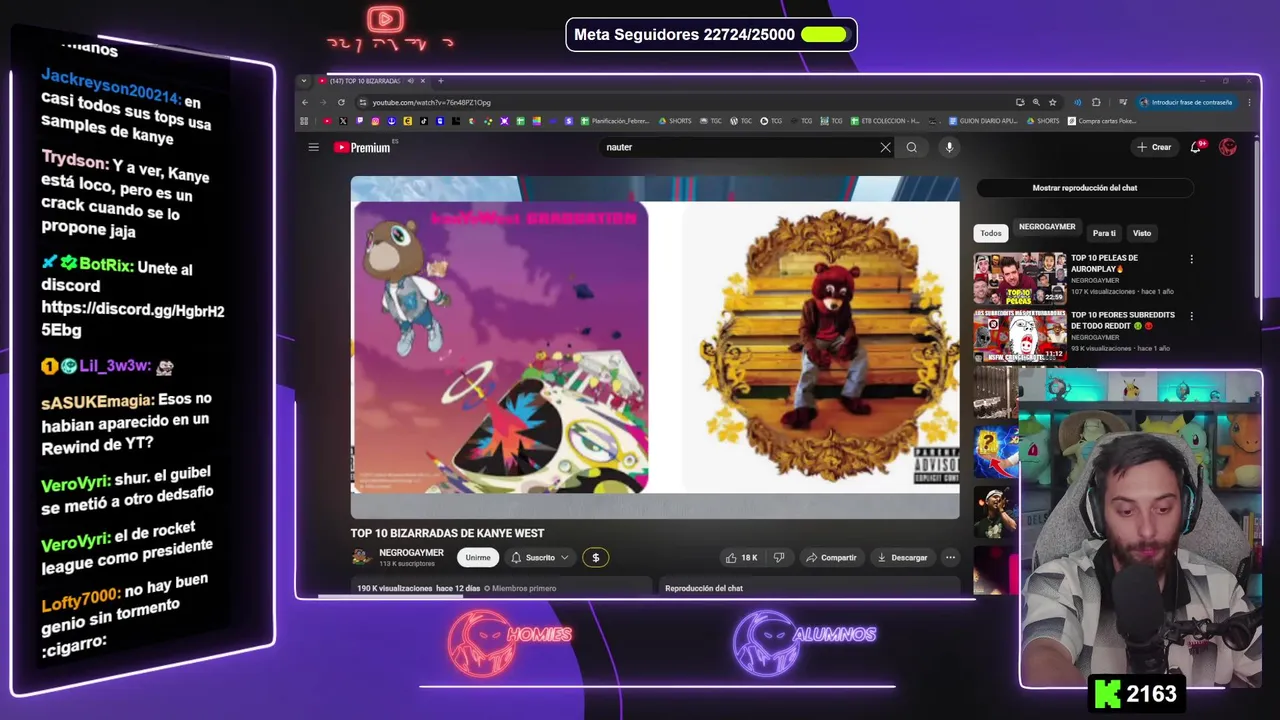Image resolution: width=1280 pixels, height=720 pixels.
Task: Open the YouTube account avatar menu
Action: coord(1228,147)
